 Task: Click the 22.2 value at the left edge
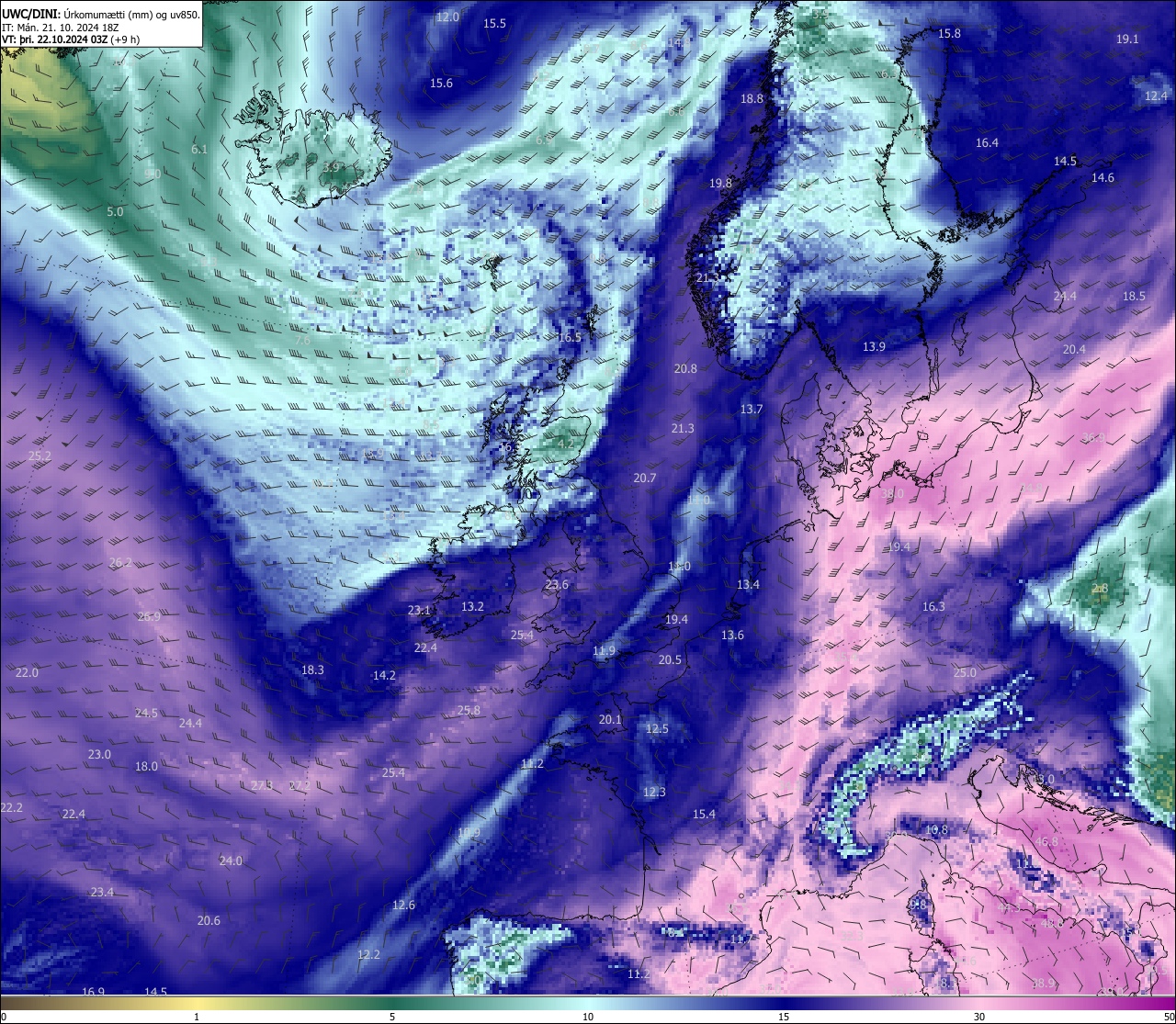(11, 807)
